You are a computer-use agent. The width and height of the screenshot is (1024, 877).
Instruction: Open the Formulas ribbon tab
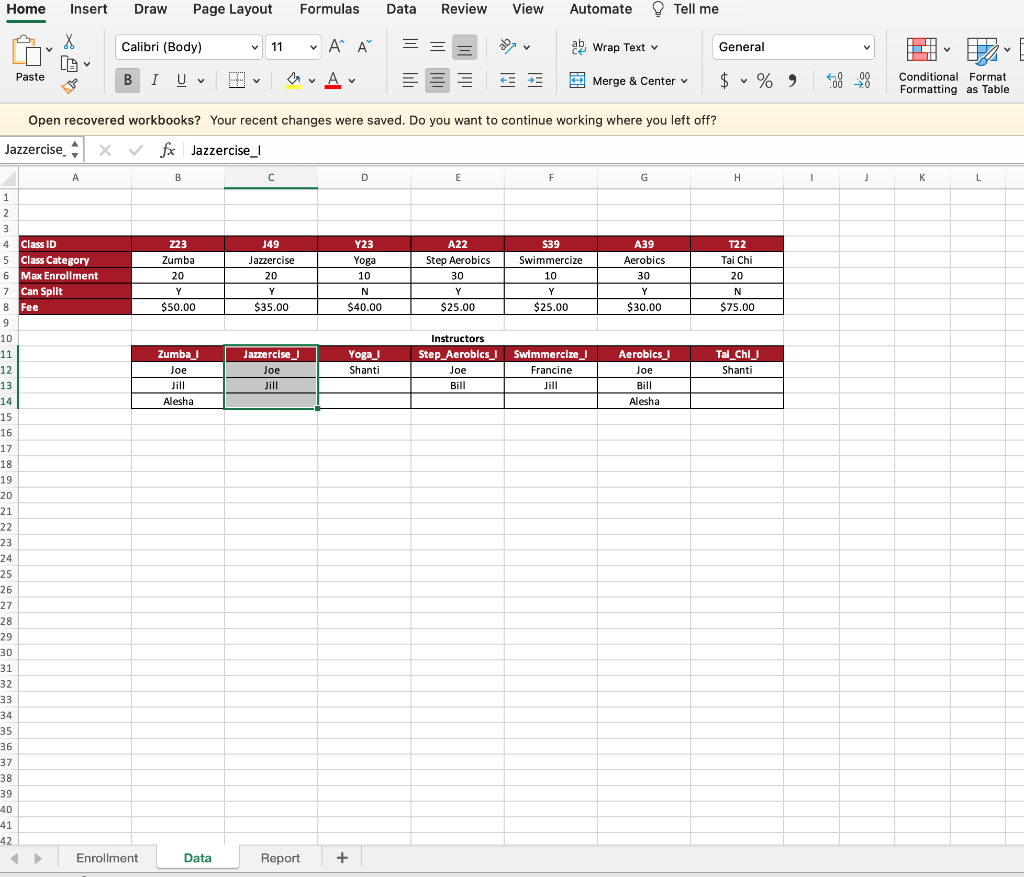[x=329, y=9]
